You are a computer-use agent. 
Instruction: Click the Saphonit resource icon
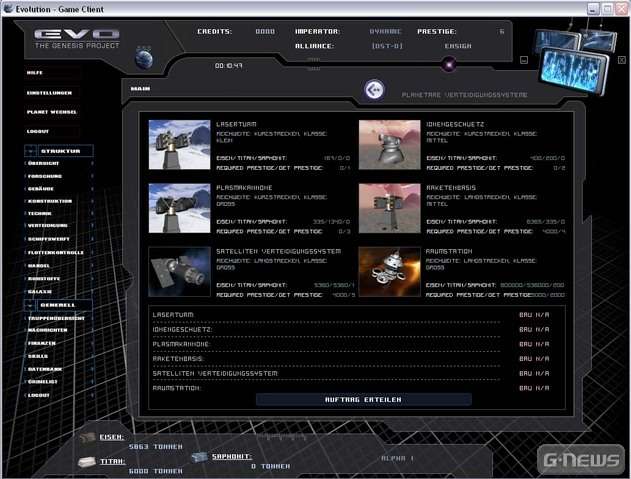coord(199,457)
